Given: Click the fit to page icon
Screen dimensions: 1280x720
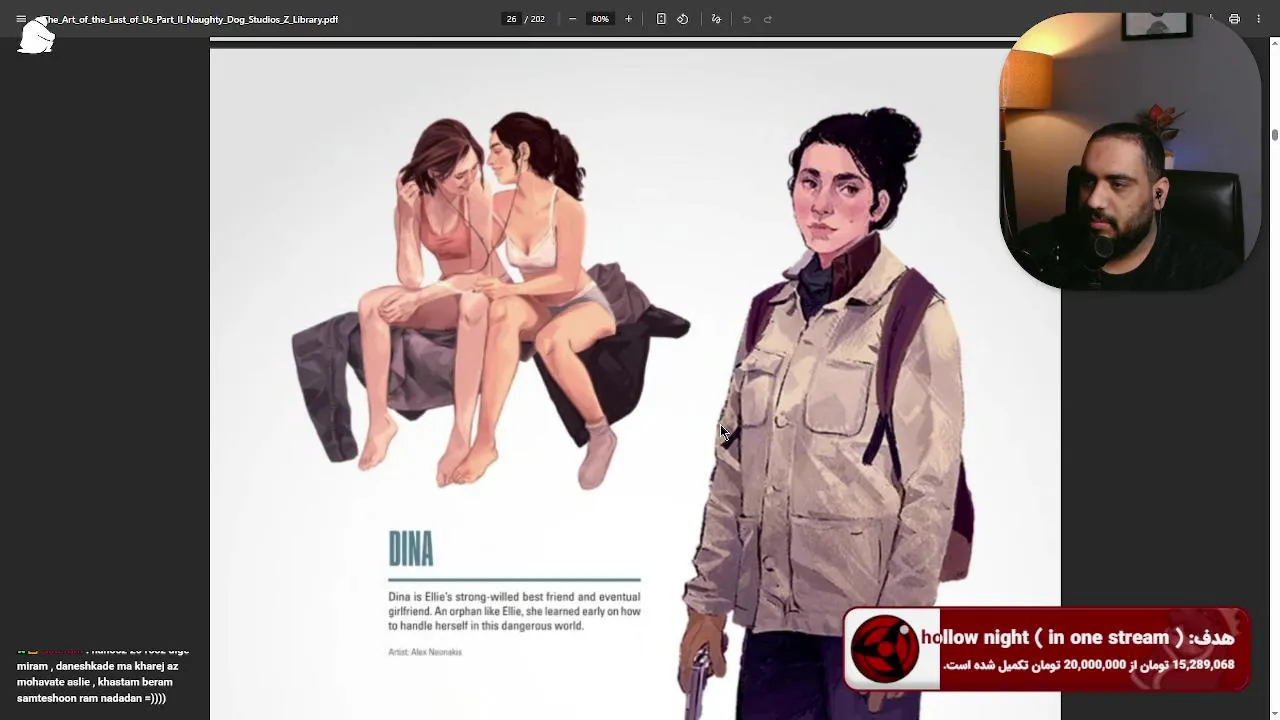Looking at the screenshot, I should (x=661, y=19).
